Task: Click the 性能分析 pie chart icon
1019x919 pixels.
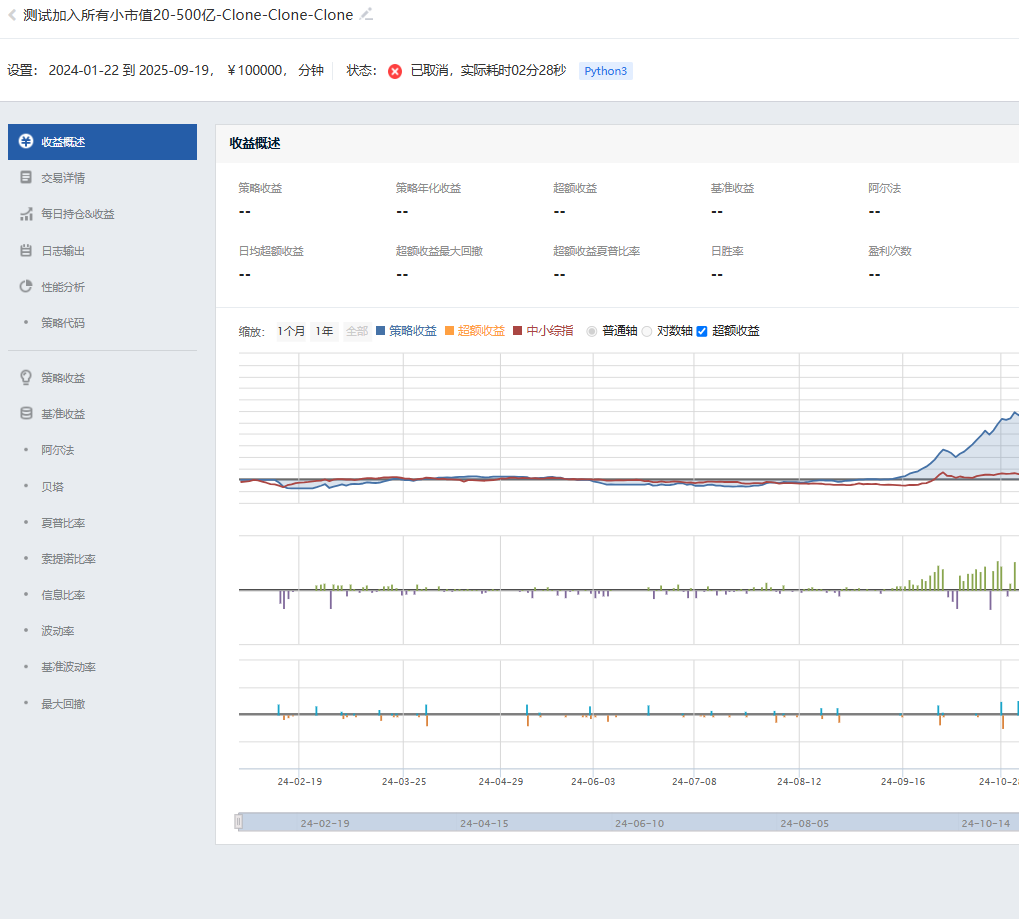Action: (26, 287)
